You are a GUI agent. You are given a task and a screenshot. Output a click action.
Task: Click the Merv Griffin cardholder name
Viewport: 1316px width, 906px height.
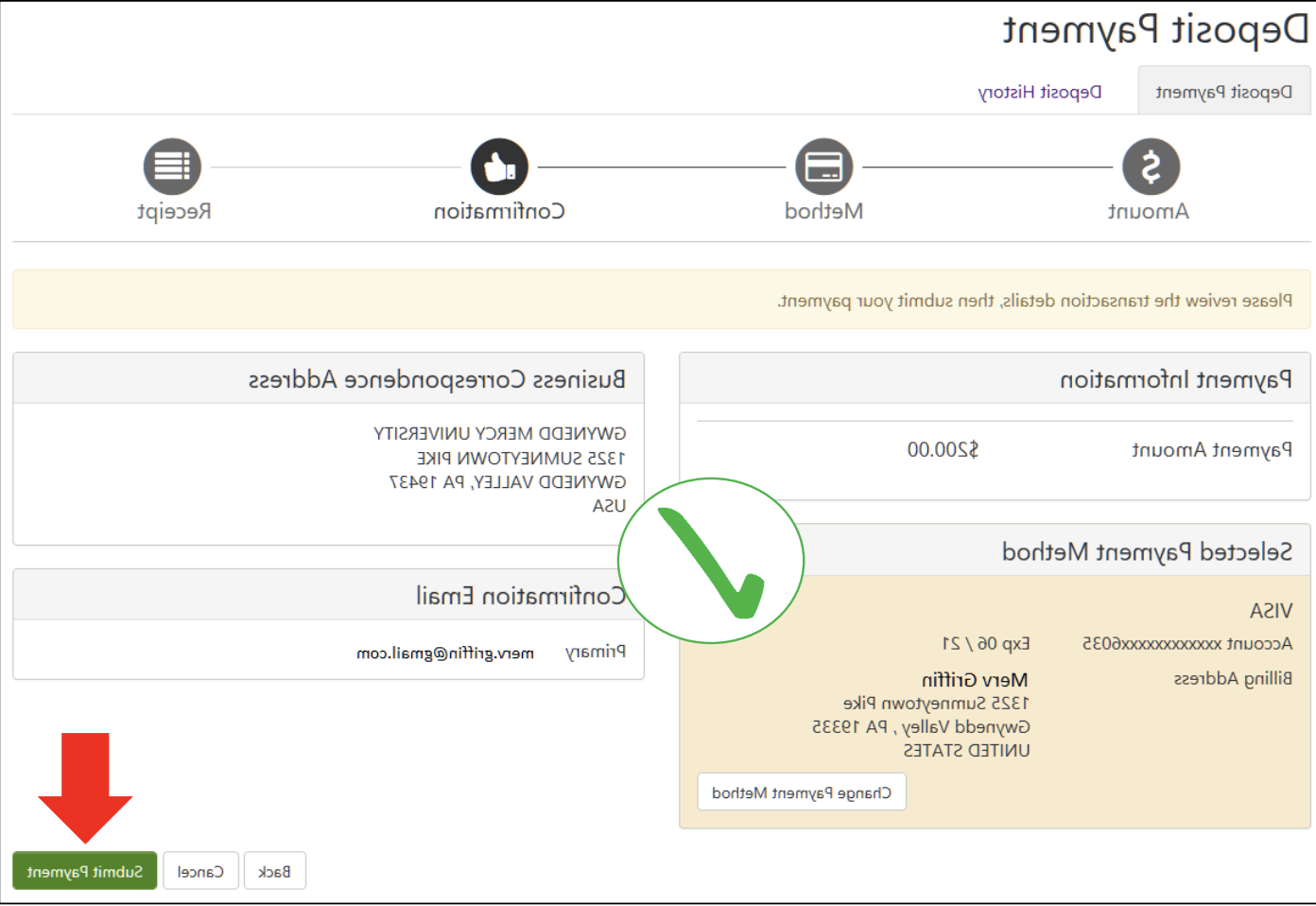coord(975,680)
